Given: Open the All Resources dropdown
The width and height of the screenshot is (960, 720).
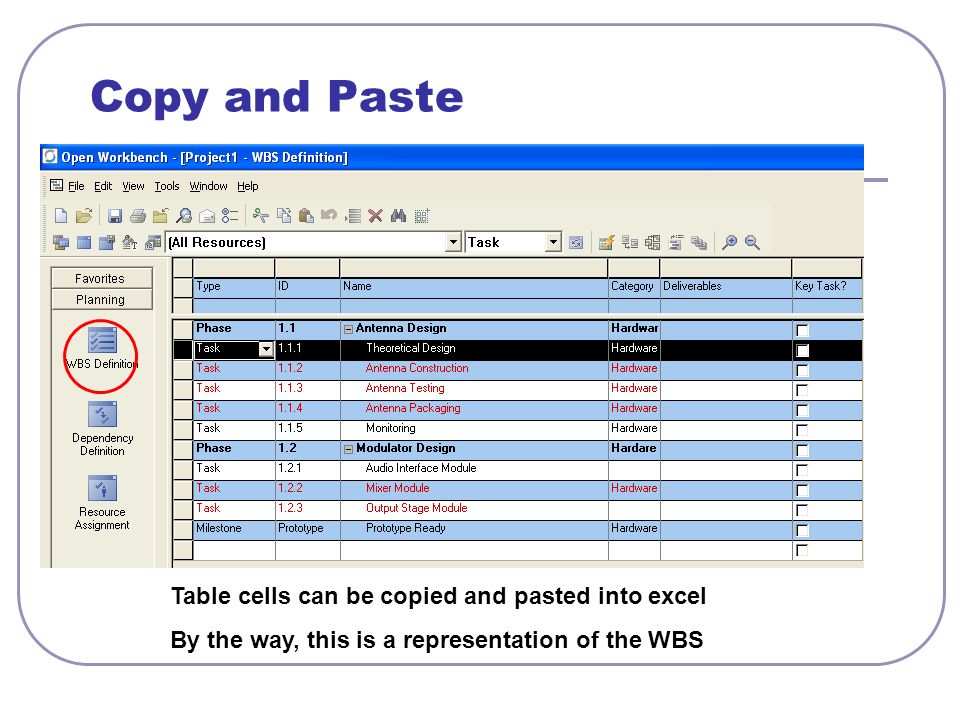Looking at the screenshot, I should click(453, 242).
